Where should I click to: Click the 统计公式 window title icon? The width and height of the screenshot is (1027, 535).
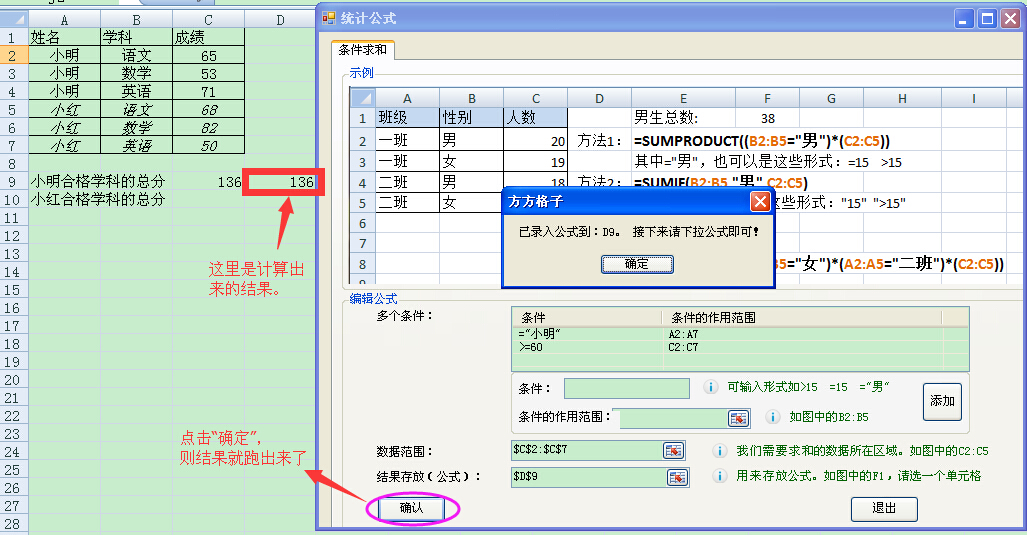pyautogui.click(x=330, y=17)
